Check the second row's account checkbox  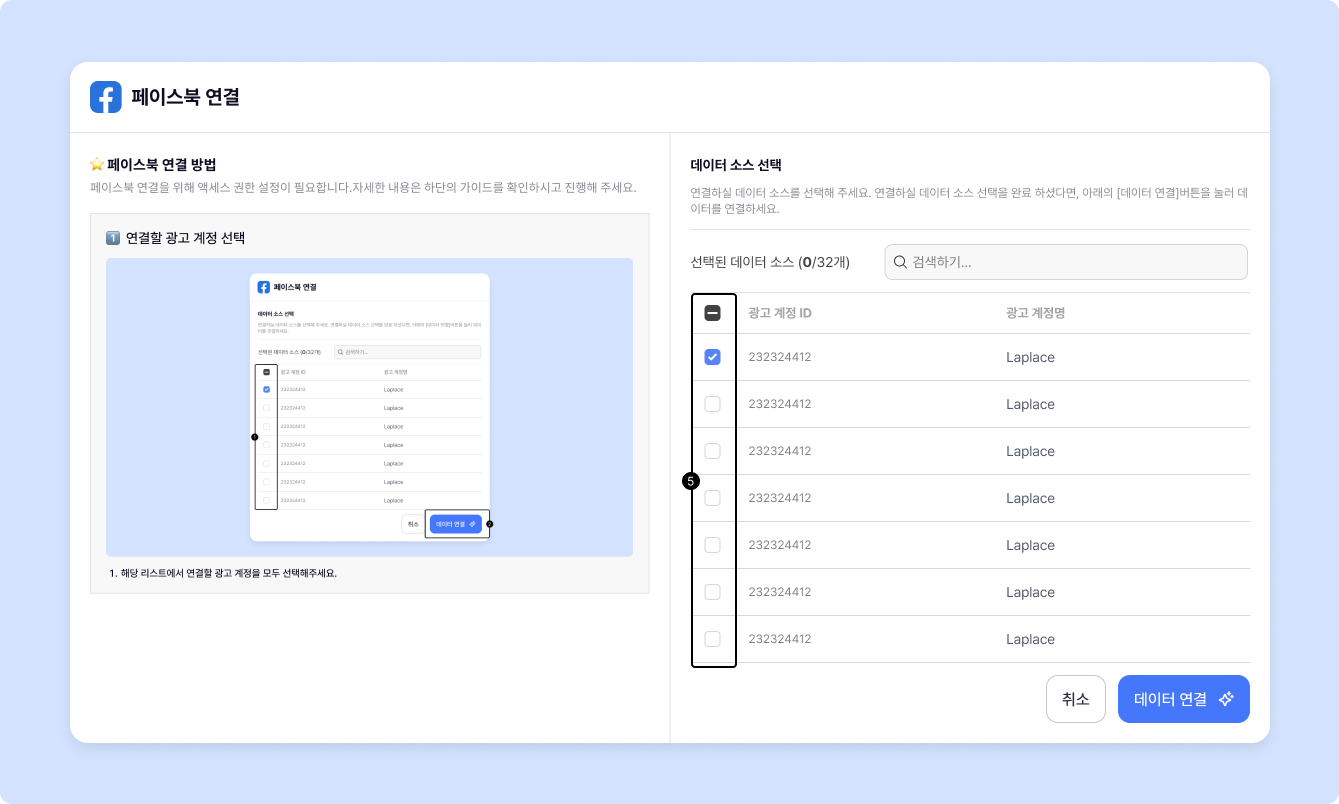click(x=713, y=404)
